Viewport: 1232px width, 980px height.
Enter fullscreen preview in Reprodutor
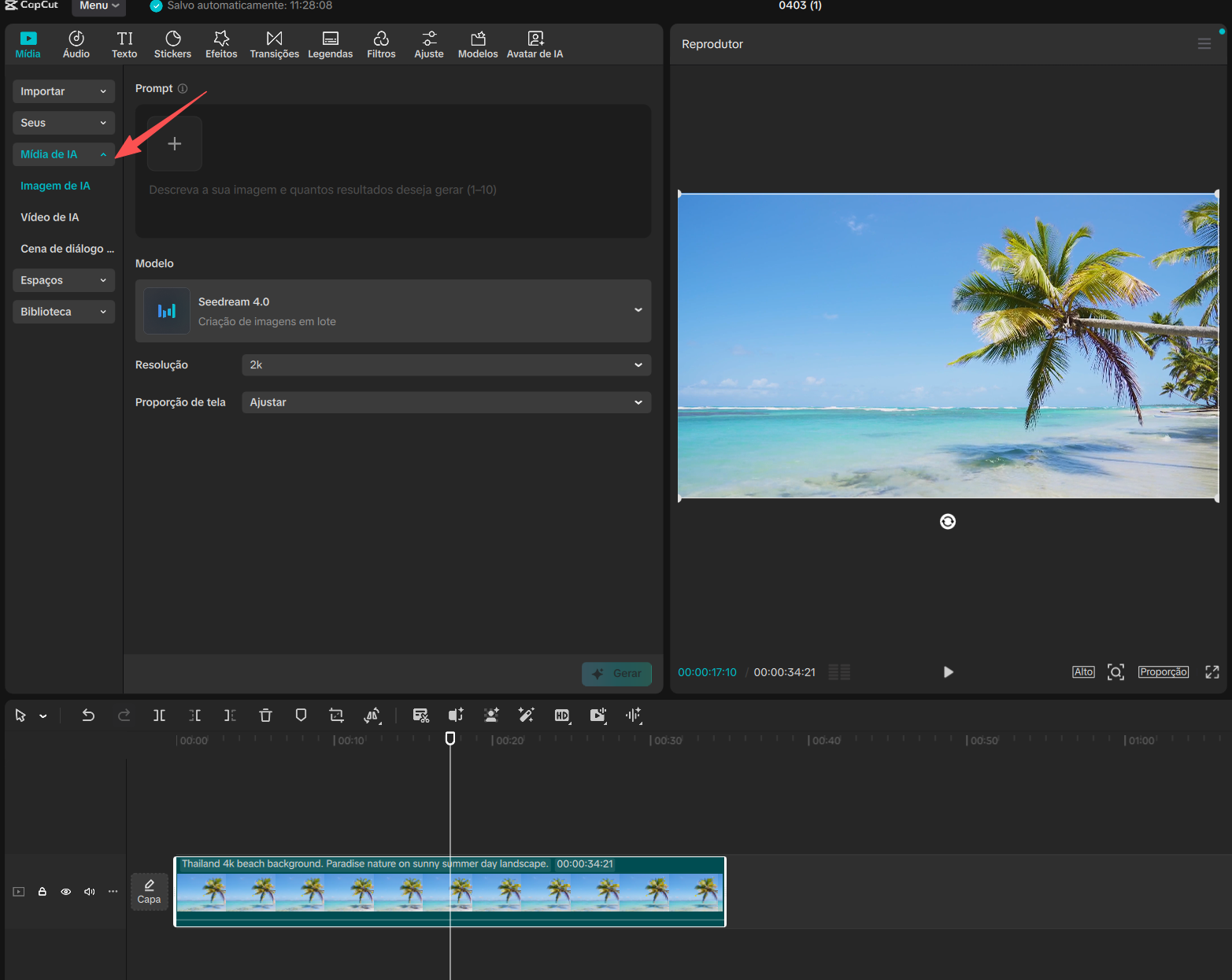coord(1212,672)
